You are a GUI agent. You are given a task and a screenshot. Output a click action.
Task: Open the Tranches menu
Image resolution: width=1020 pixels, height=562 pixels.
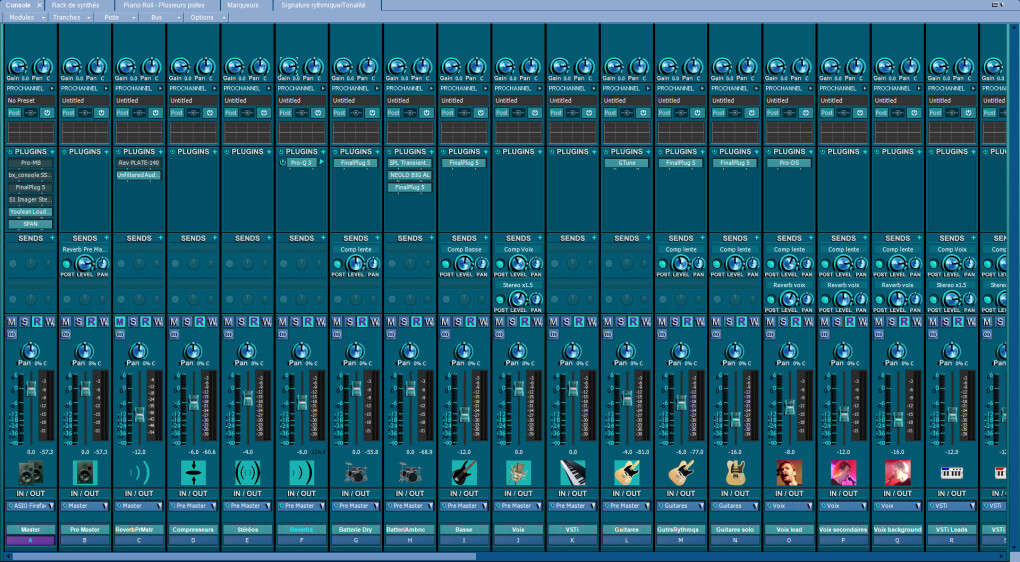(x=71, y=18)
